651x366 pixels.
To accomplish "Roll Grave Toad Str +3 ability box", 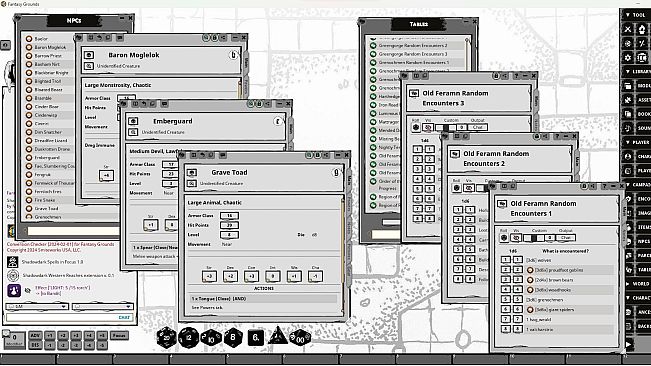I will 209,276.
